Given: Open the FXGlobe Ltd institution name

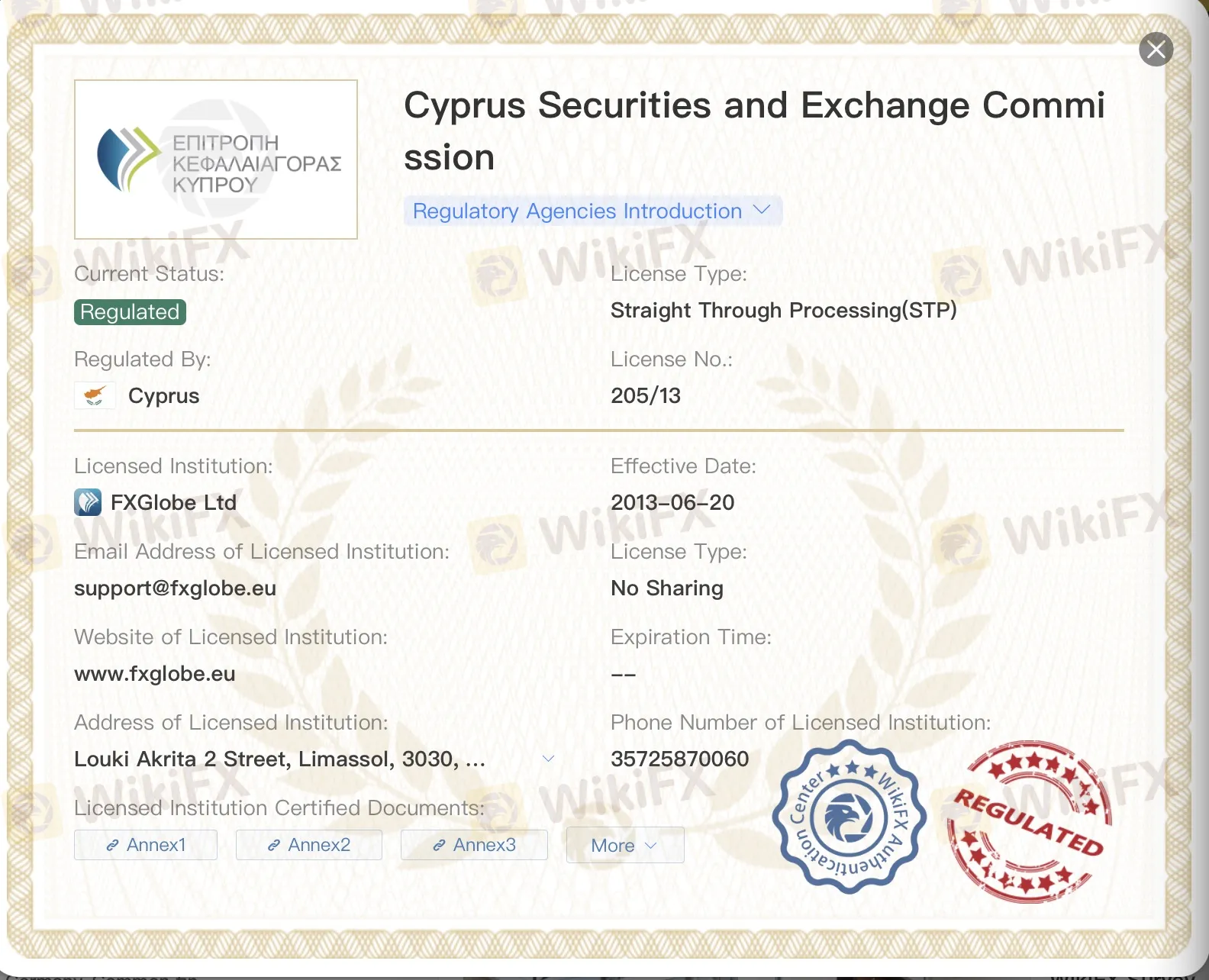Looking at the screenshot, I should coord(173,502).
